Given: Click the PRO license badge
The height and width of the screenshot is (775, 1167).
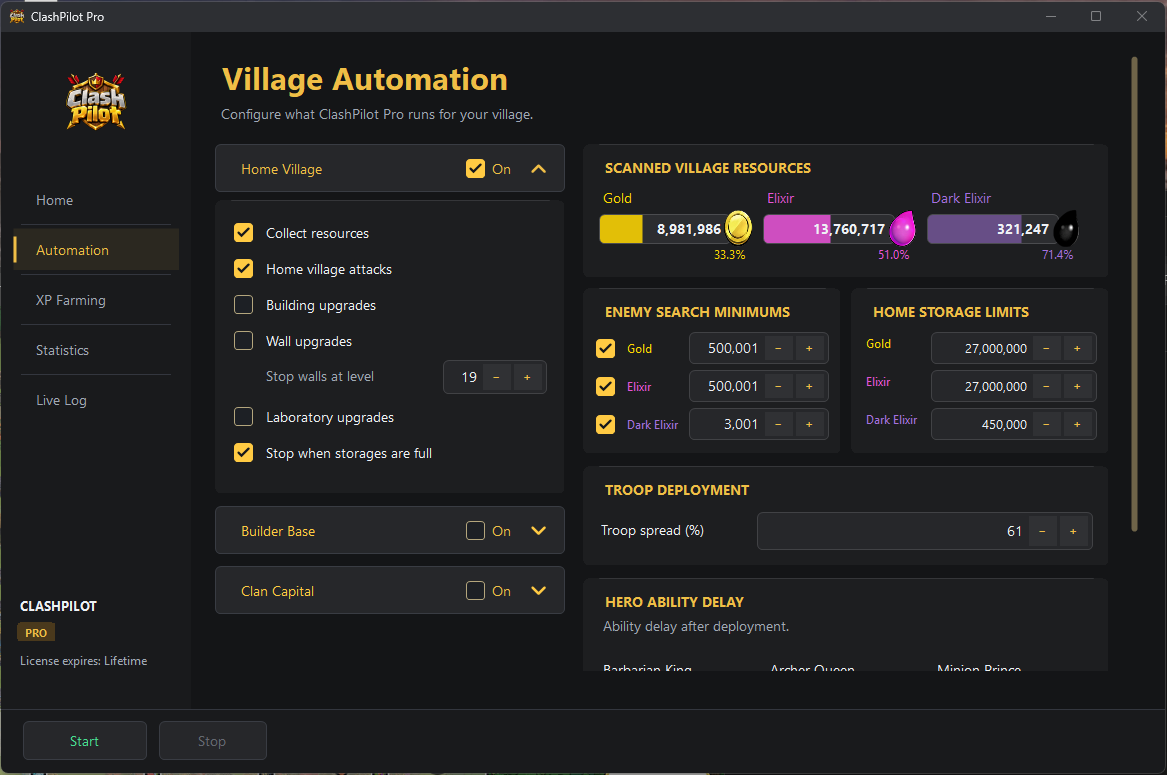Looking at the screenshot, I should (36, 633).
